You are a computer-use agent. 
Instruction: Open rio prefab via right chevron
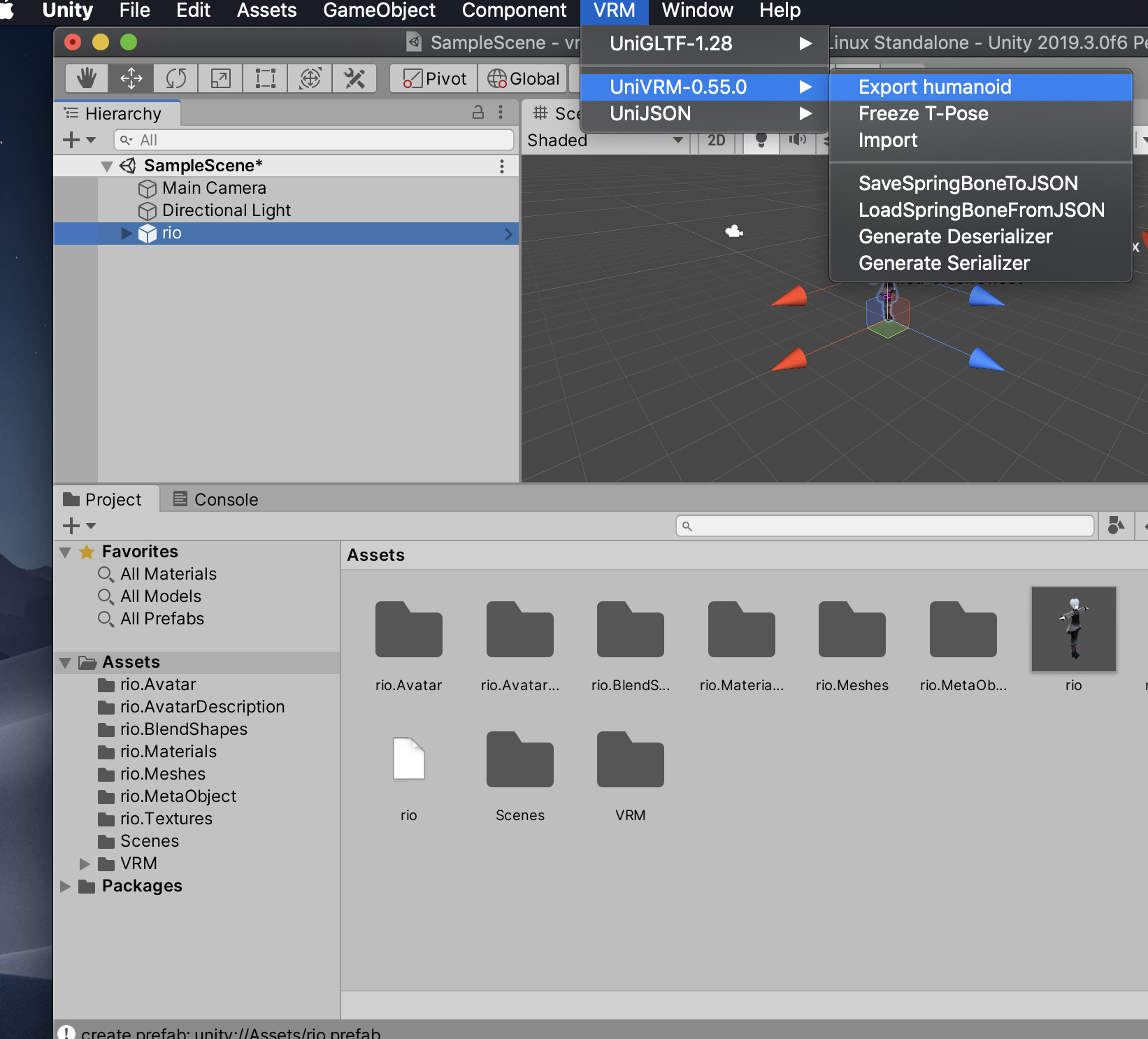pos(508,234)
